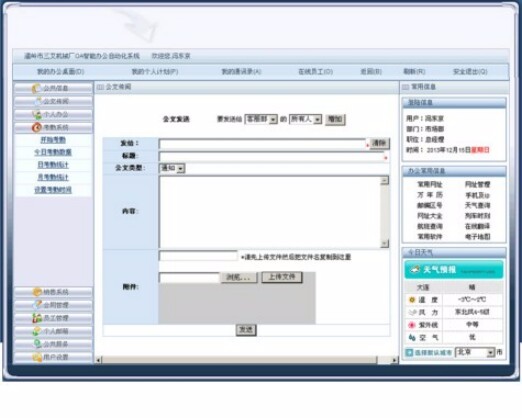522x418 pixels.
Task: Open the 网址管理 link
Action: [x=477, y=185]
